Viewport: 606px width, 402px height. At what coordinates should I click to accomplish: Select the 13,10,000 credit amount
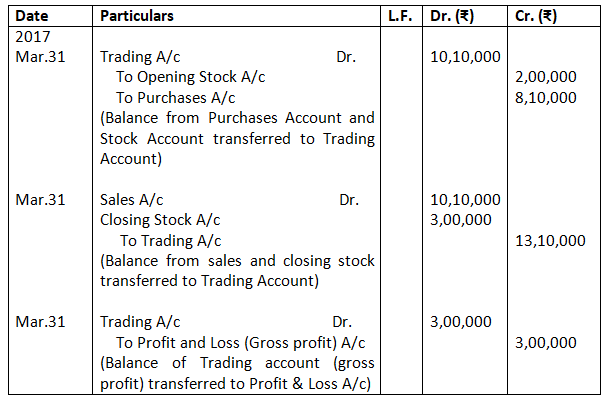(x=548, y=240)
